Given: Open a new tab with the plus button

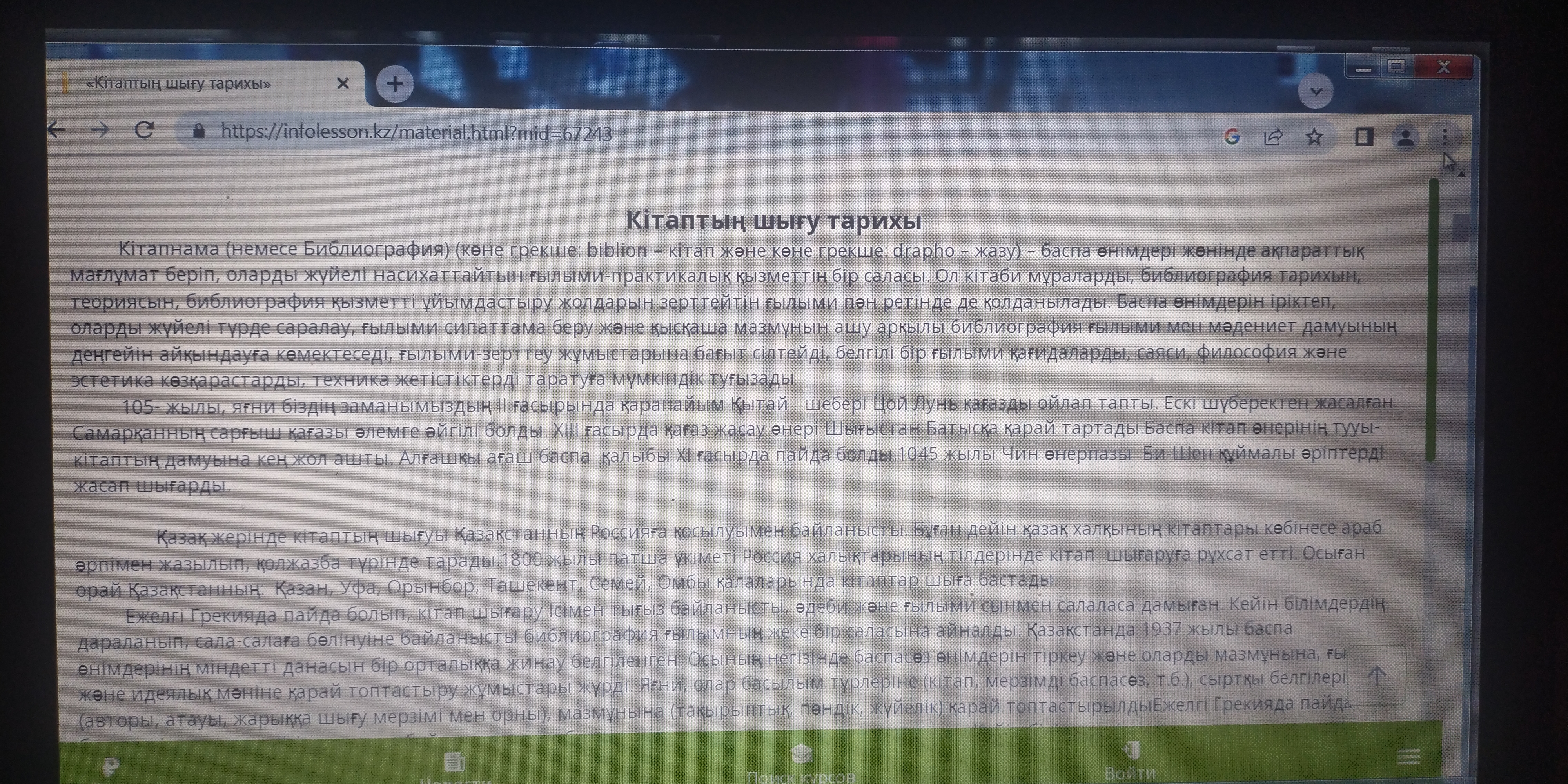Looking at the screenshot, I should (x=395, y=83).
